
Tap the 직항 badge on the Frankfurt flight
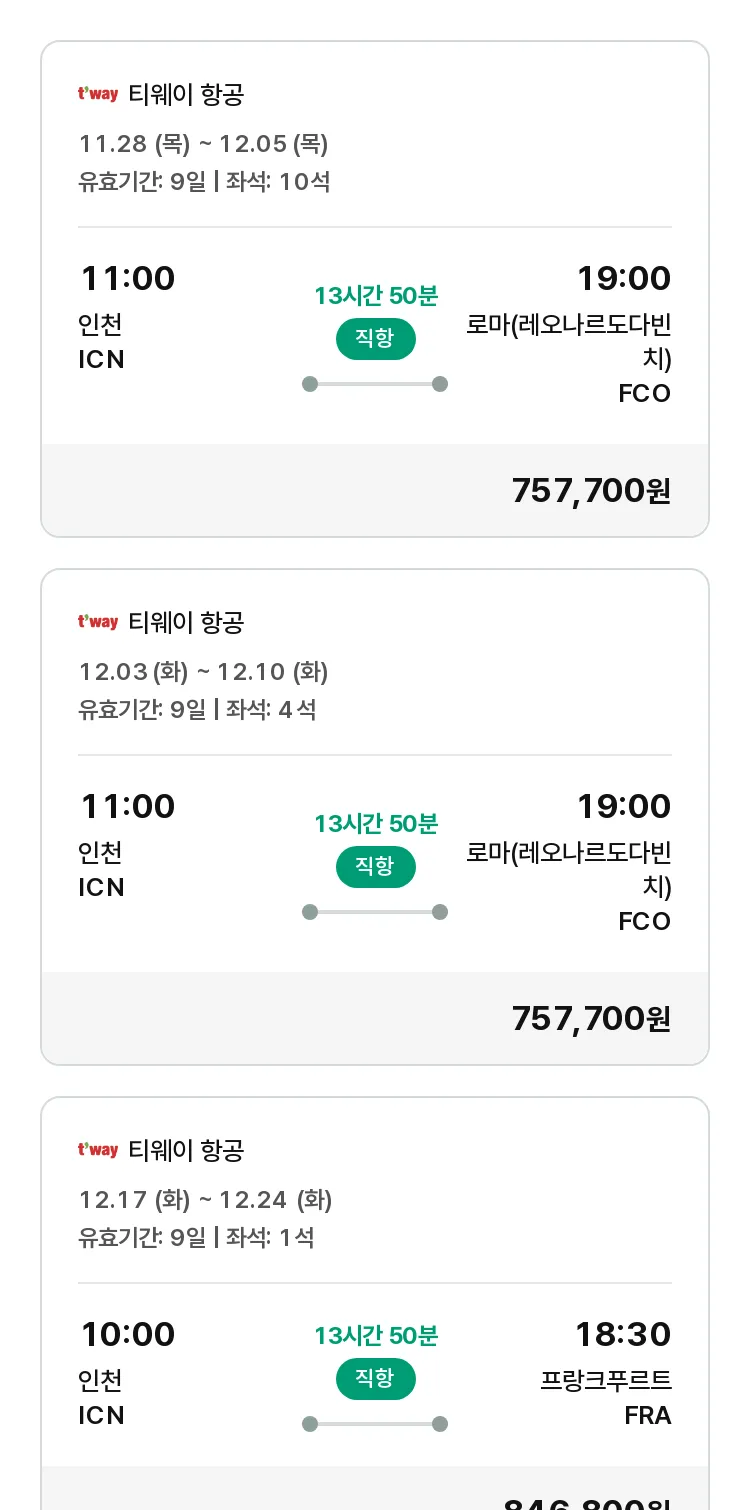[x=375, y=1379]
